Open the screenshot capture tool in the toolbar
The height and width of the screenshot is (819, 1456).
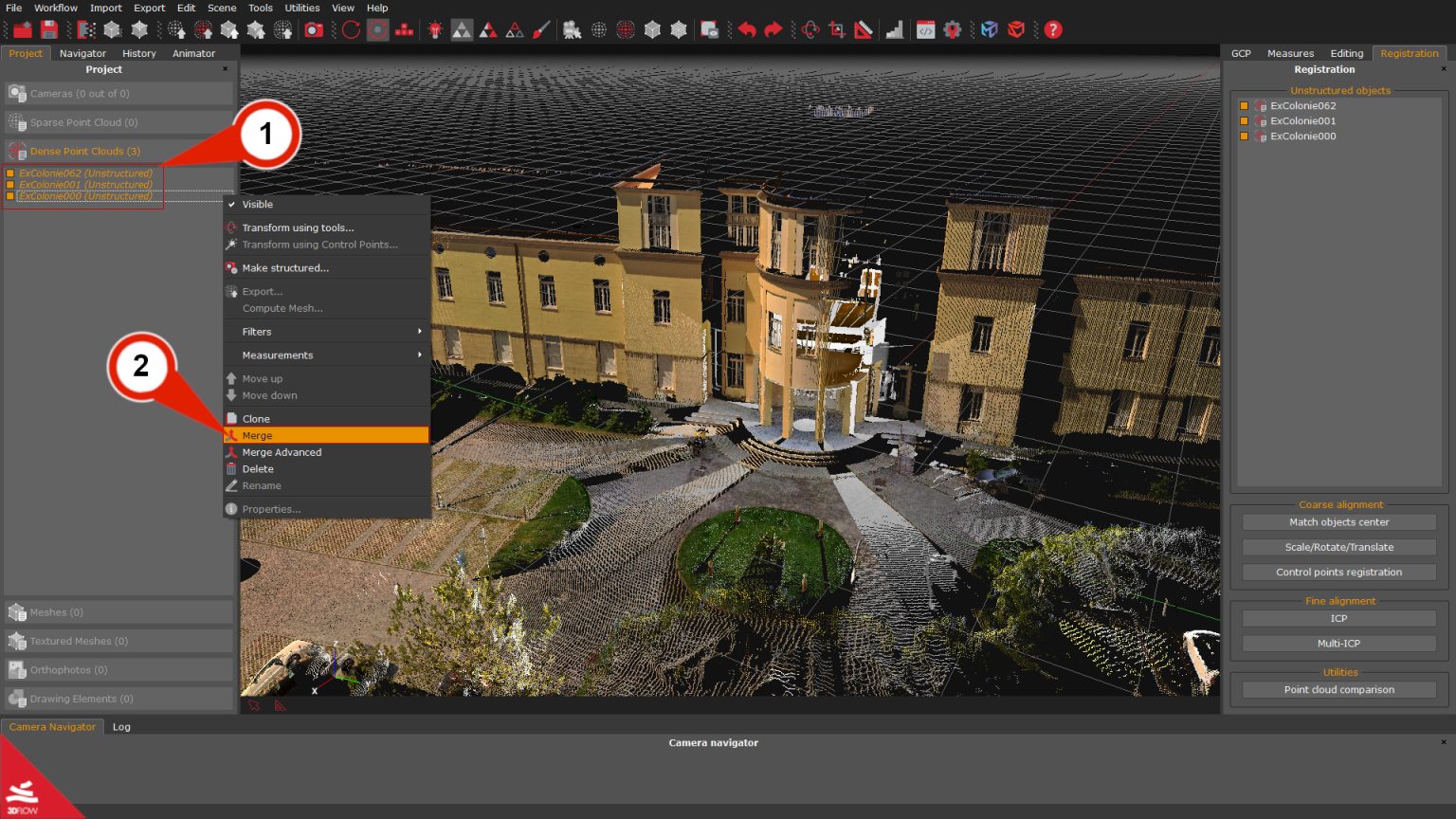point(315,29)
